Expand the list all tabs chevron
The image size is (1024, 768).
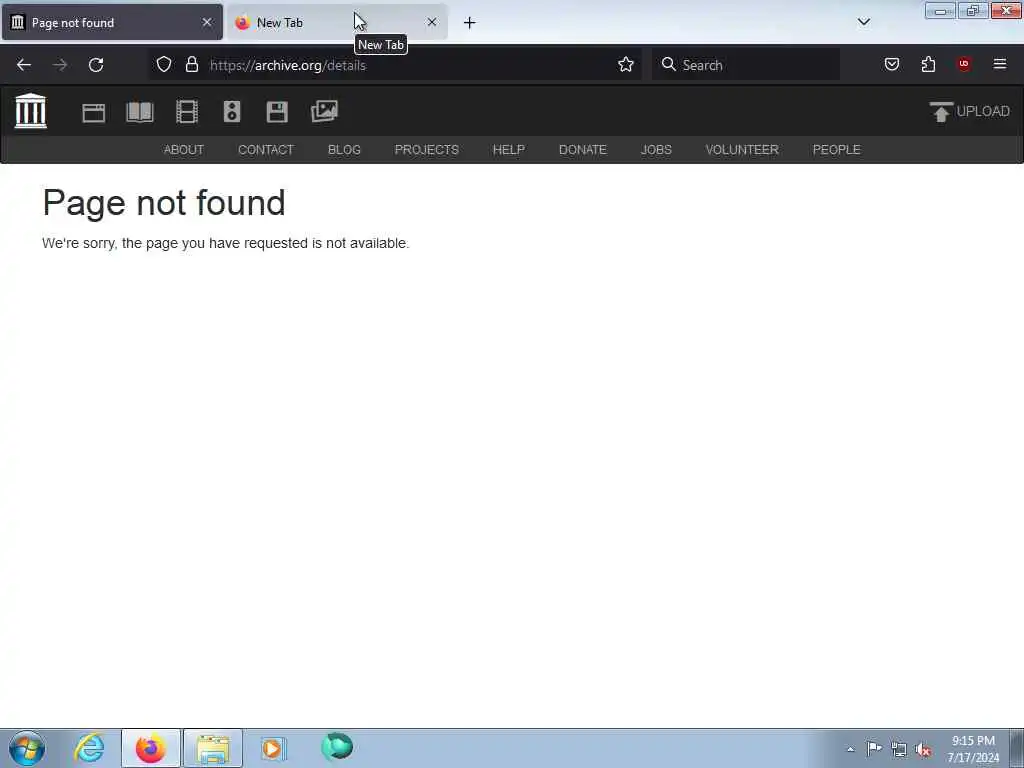864,22
